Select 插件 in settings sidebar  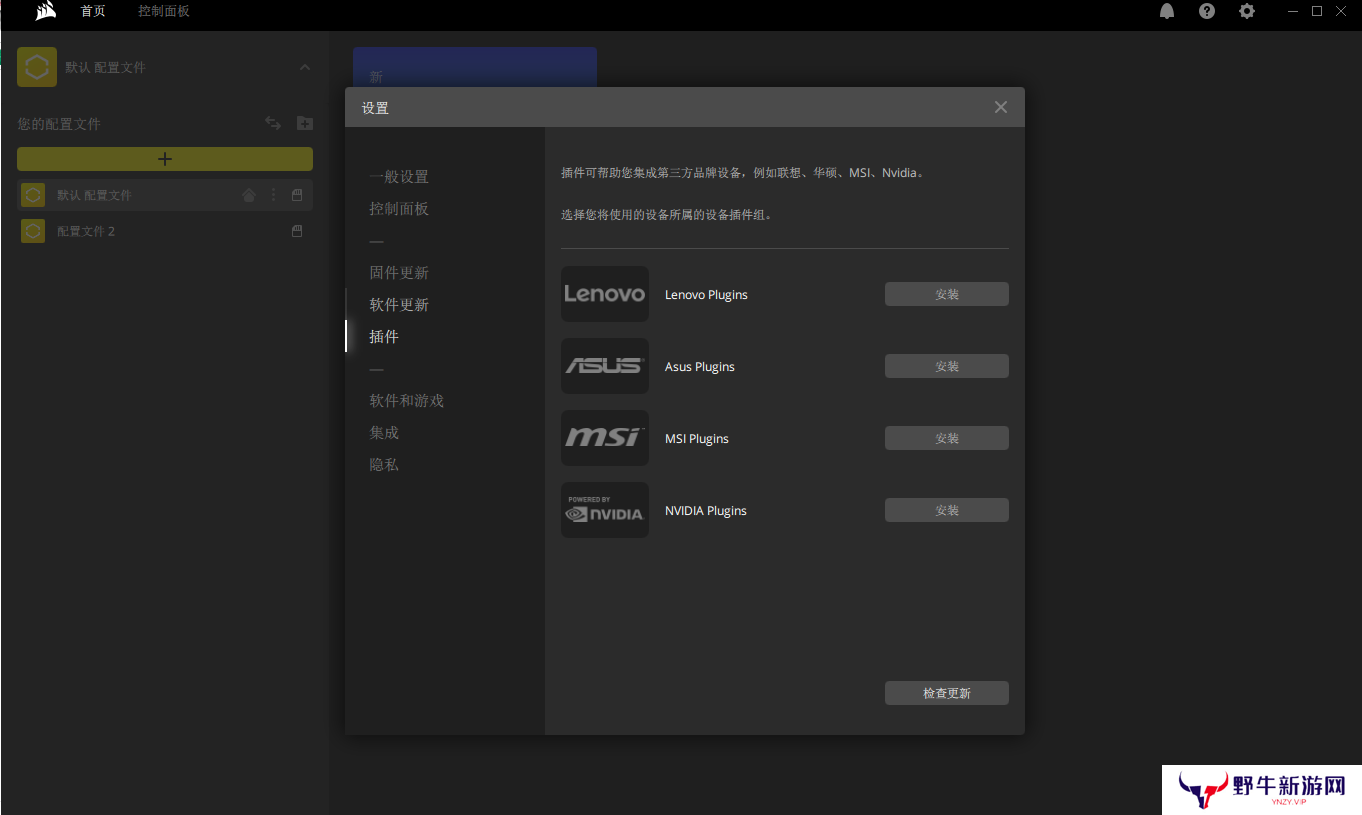click(x=384, y=337)
